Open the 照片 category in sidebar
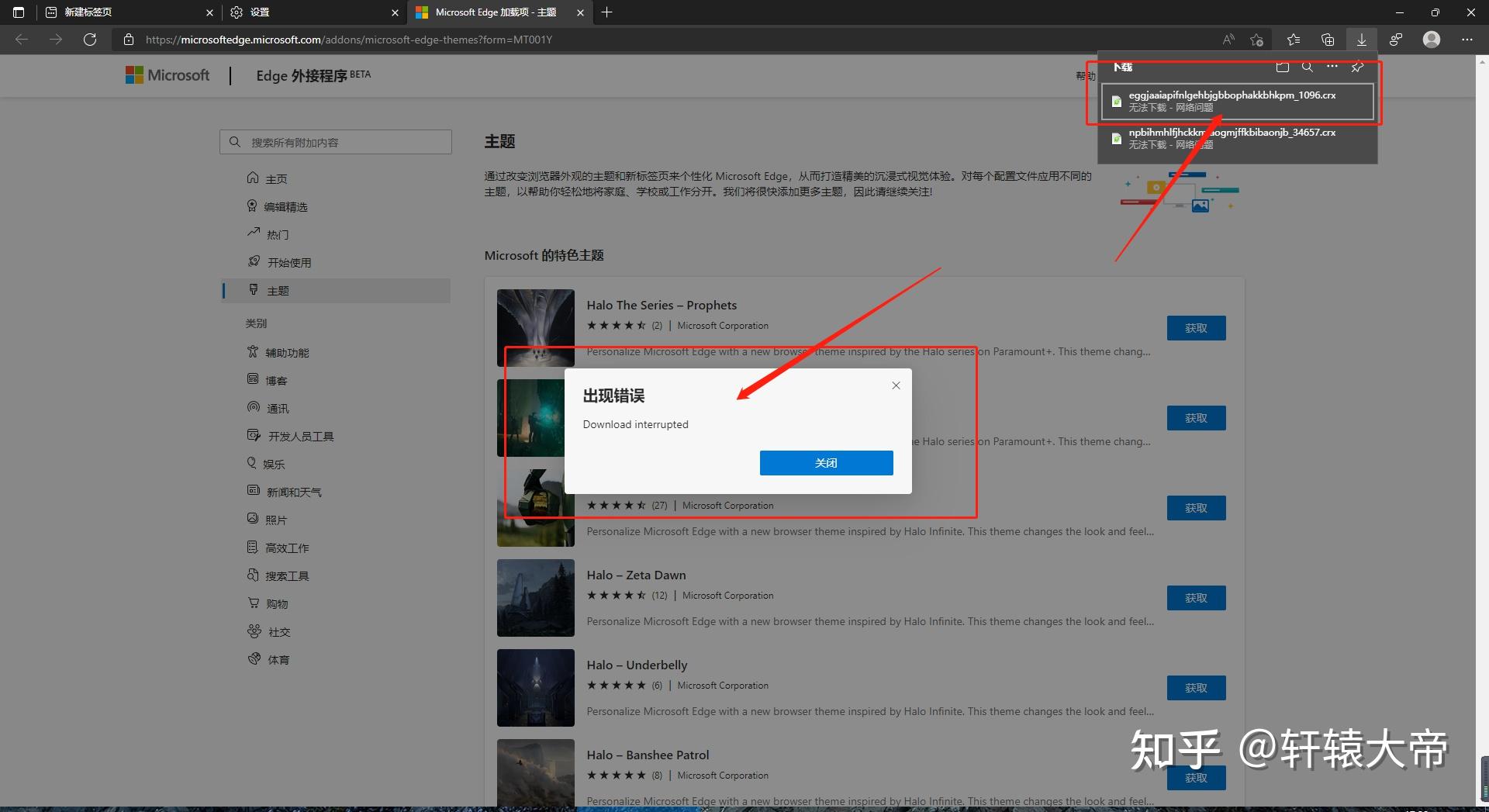Viewport: 1489px width, 812px height. (277, 519)
